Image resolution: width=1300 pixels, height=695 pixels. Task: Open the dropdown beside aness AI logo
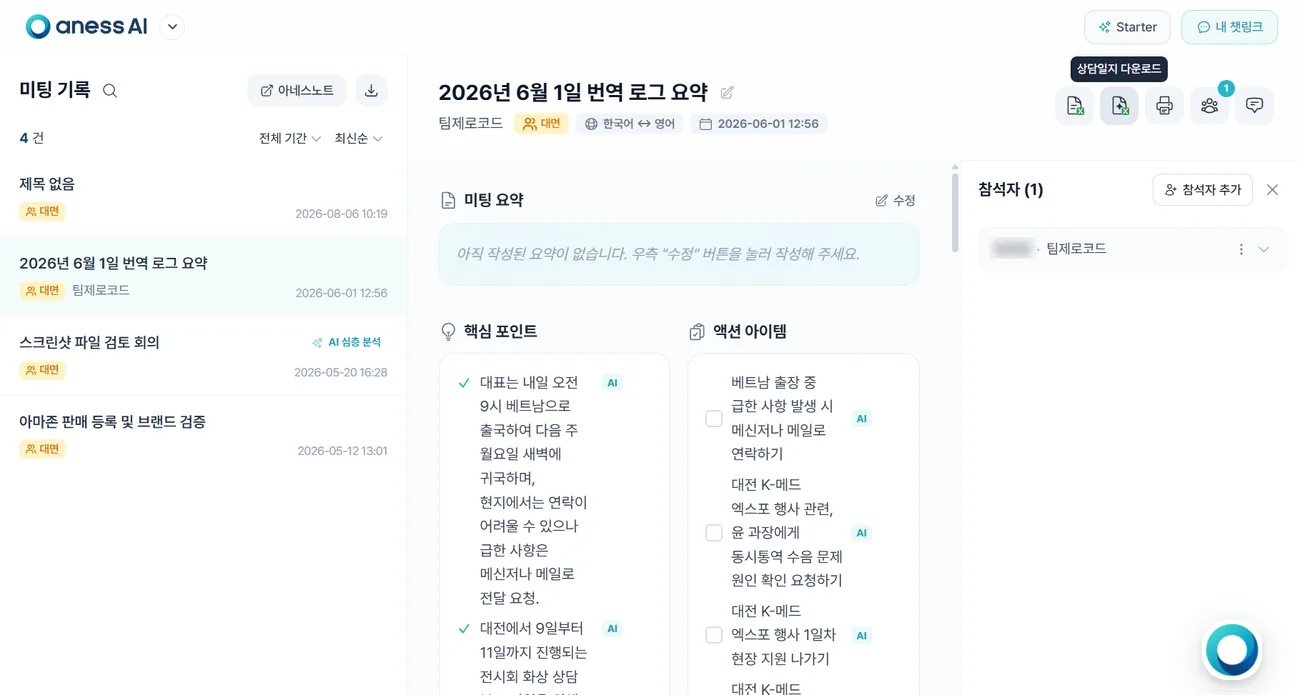[172, 27]
